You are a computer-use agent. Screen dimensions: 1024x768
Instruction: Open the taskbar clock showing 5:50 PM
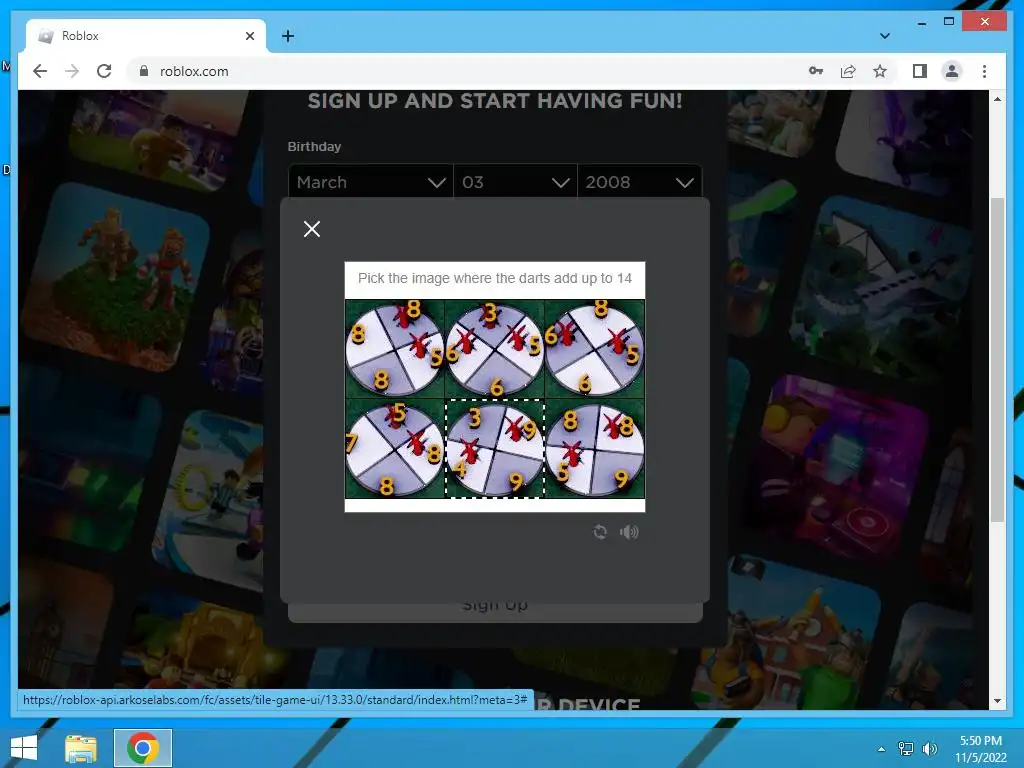[x=980, y=749]
